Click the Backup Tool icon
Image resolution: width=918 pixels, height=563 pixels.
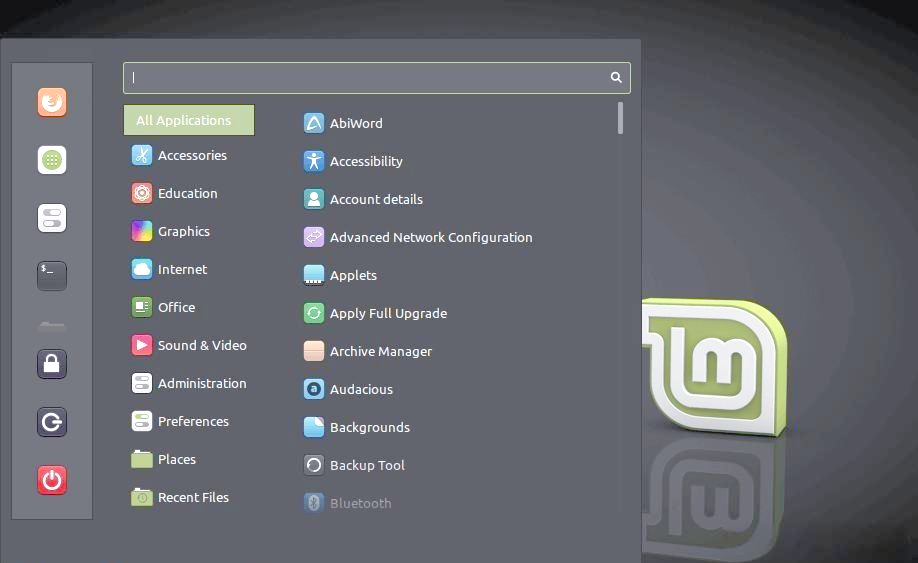[x=314, y=465]
